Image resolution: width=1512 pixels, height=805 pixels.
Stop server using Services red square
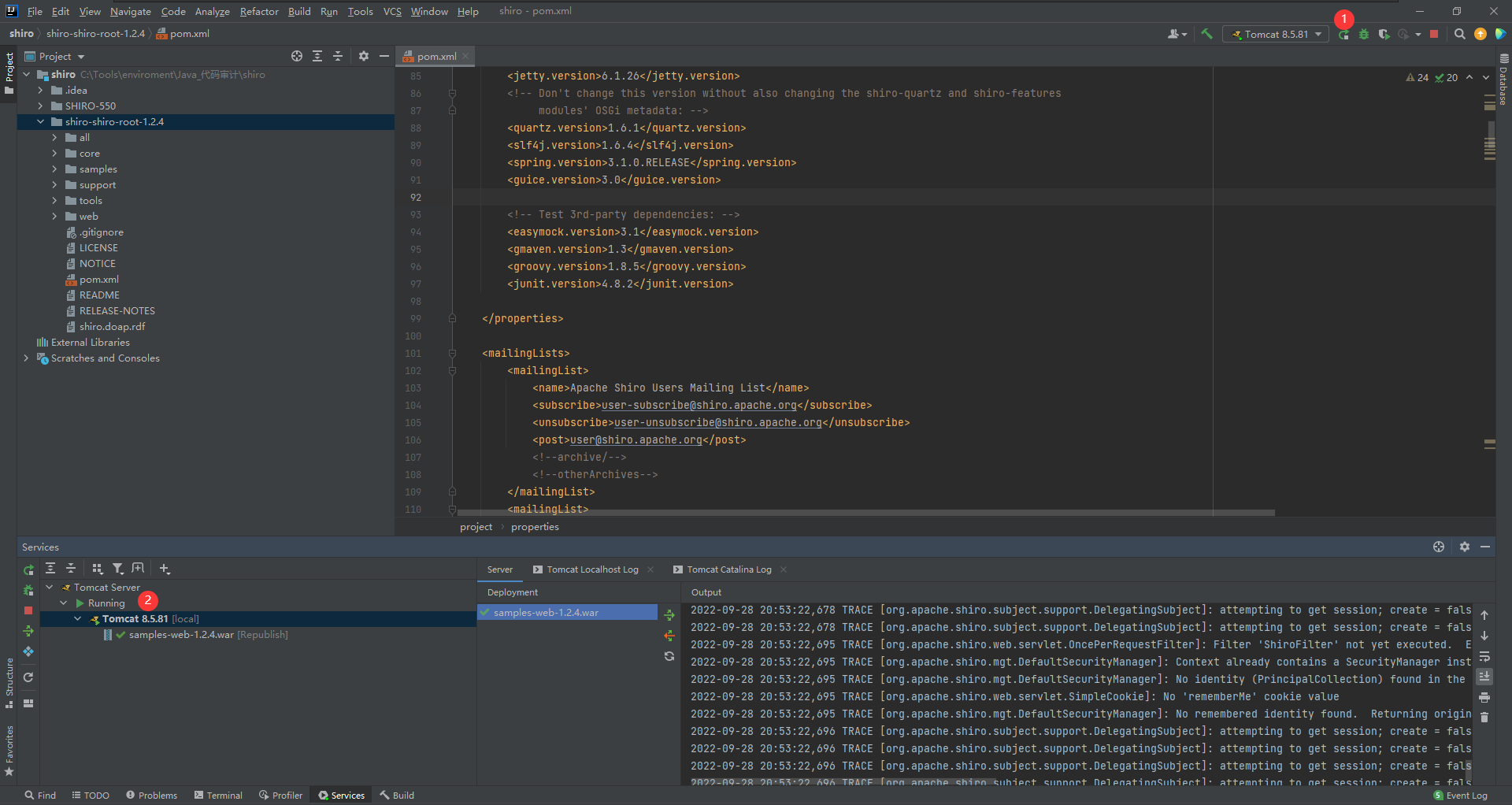pos(28,610)
